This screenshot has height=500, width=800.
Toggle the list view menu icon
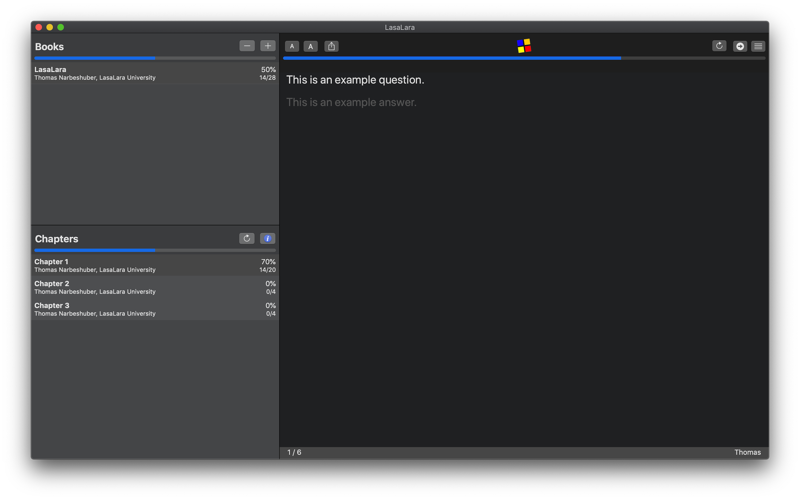coord(759,46)
